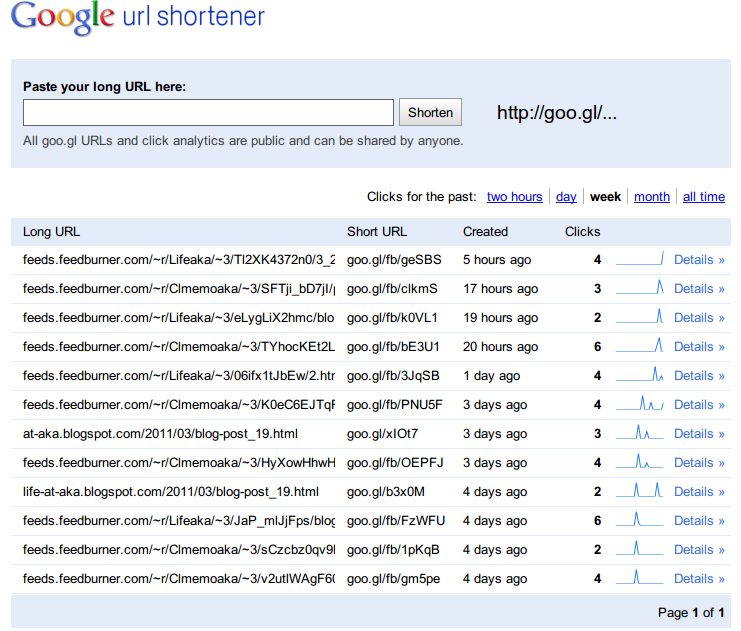
Task: Click the Created column header
Action: pos(485,232)
